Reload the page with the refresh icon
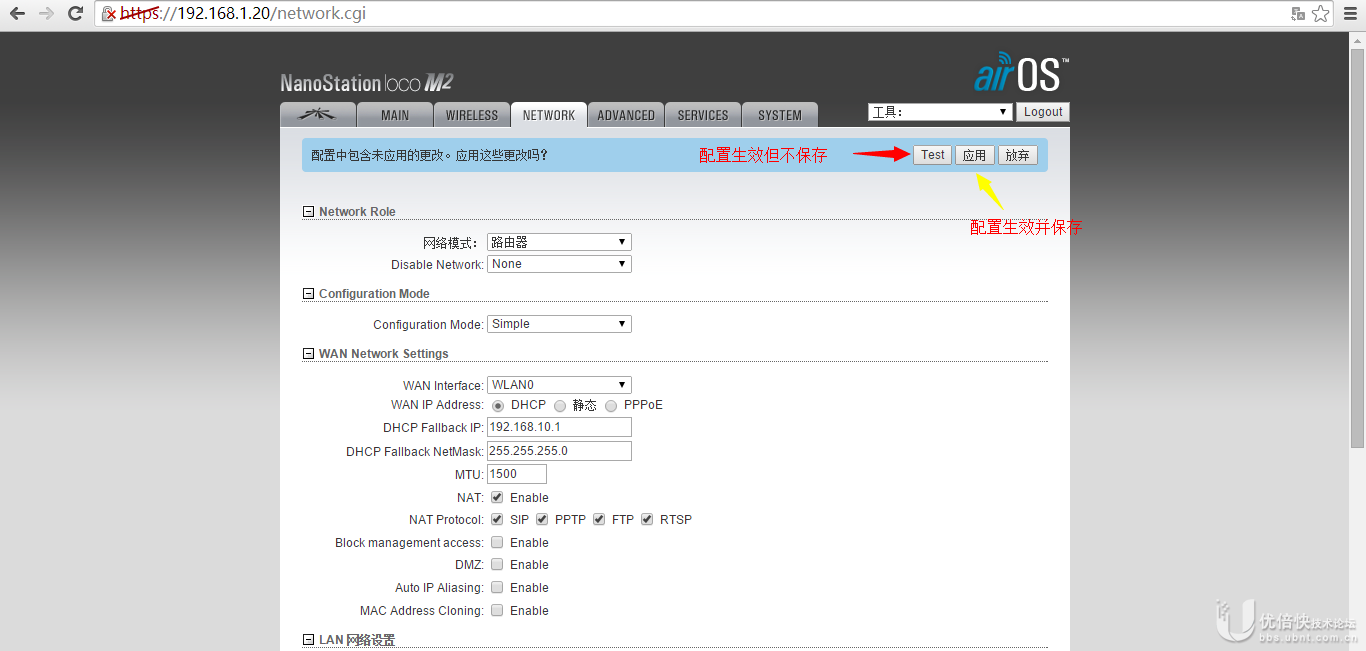Image resolution: width=1366 pixels, height=651 pixels. 75,14
